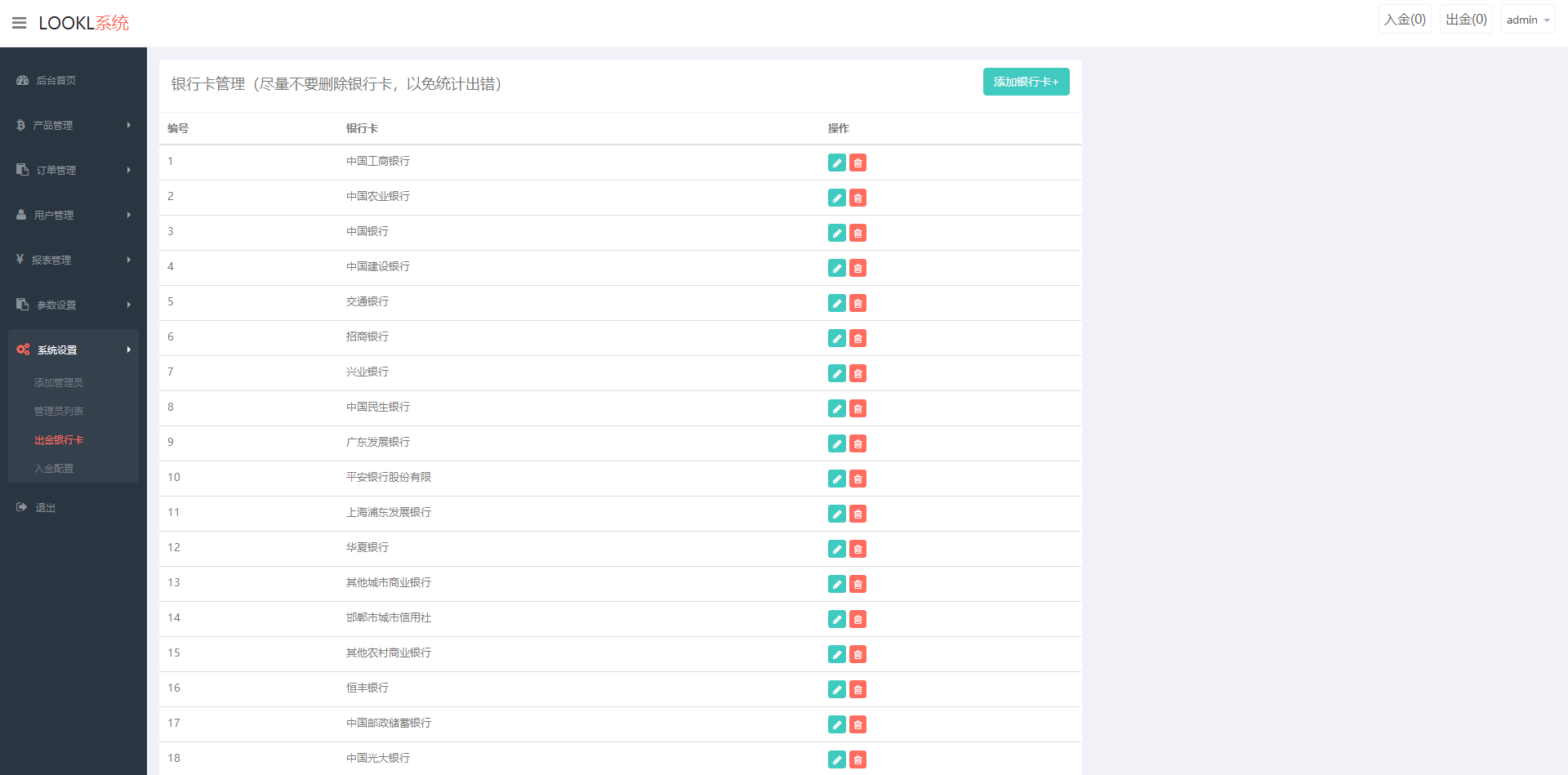Edit the 中国银行 entry in row 3
The height and width of the screenshot is (775, 1568).
pyautogui.click(x=837, y=233)
